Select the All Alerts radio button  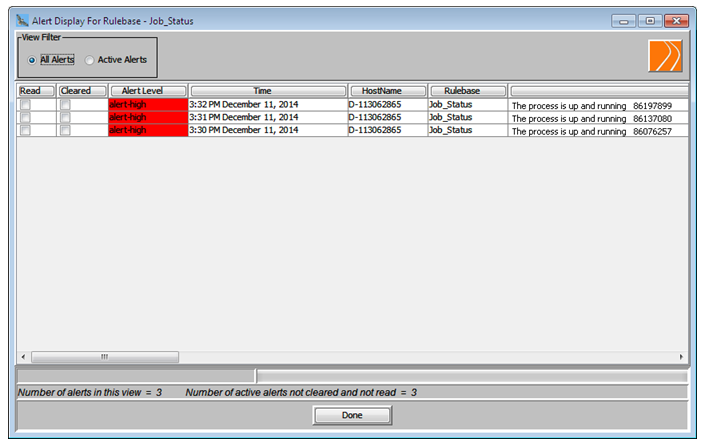click(x=31, y=60)
